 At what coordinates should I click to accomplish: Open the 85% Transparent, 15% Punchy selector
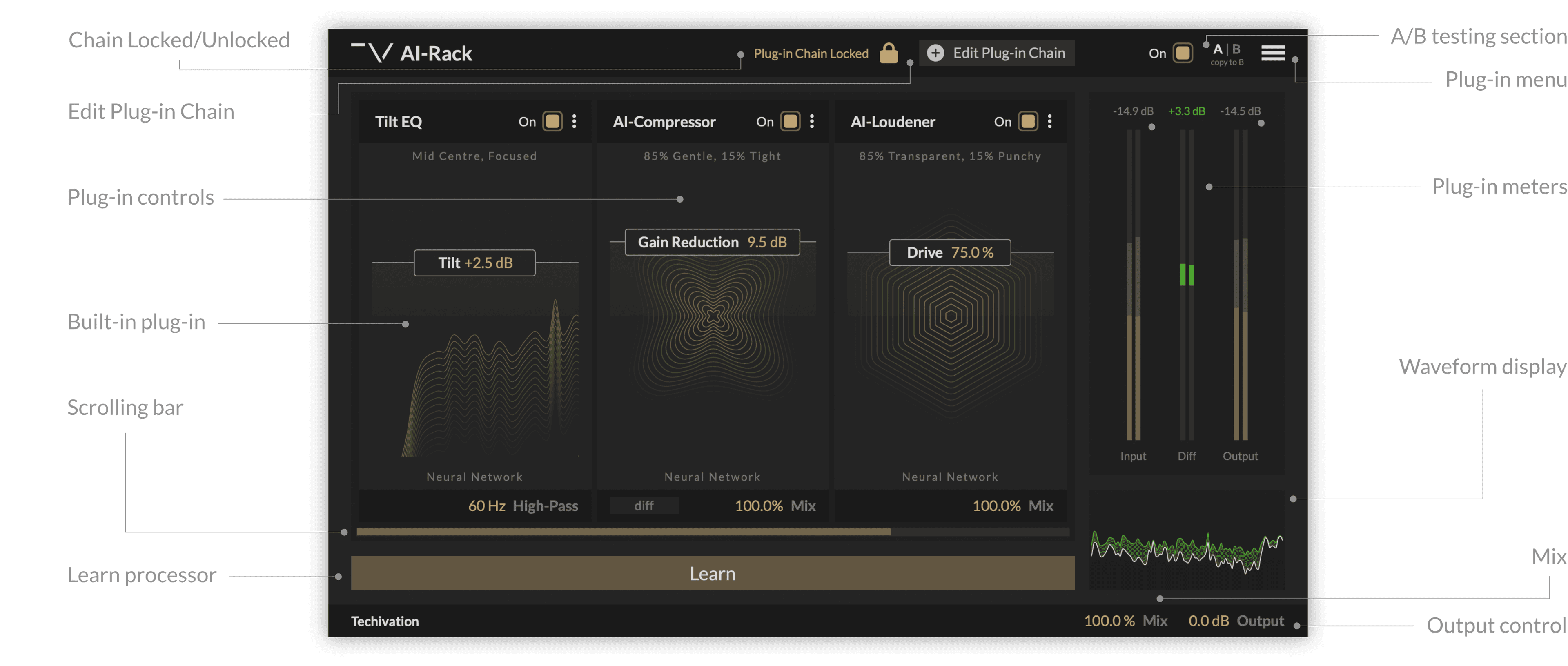950,156
